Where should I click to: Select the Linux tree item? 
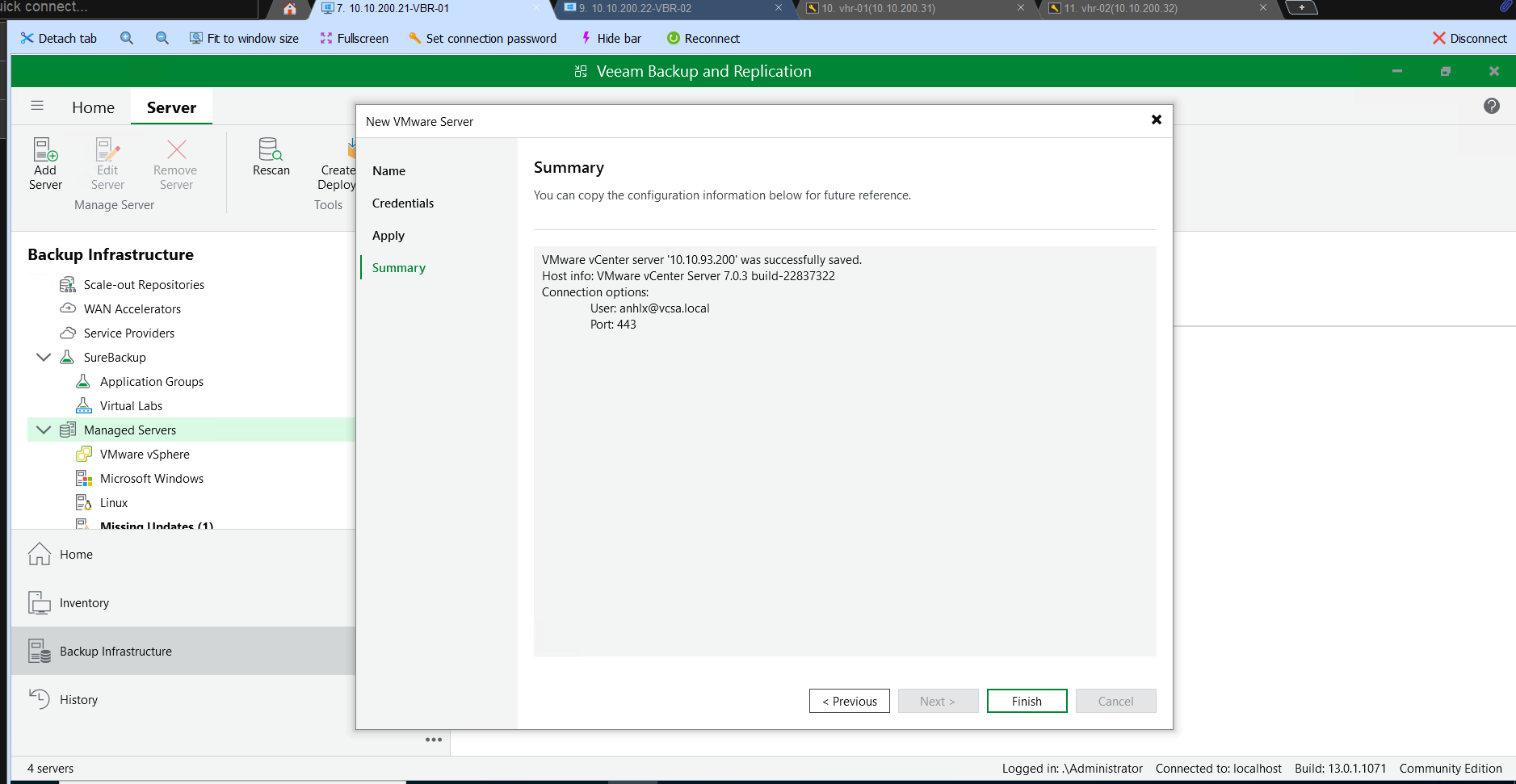[114, 502]
